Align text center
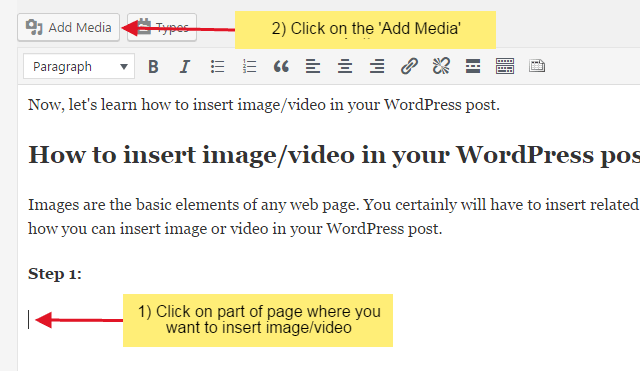This screenshot has width=640, height=371. coord(345,66)
